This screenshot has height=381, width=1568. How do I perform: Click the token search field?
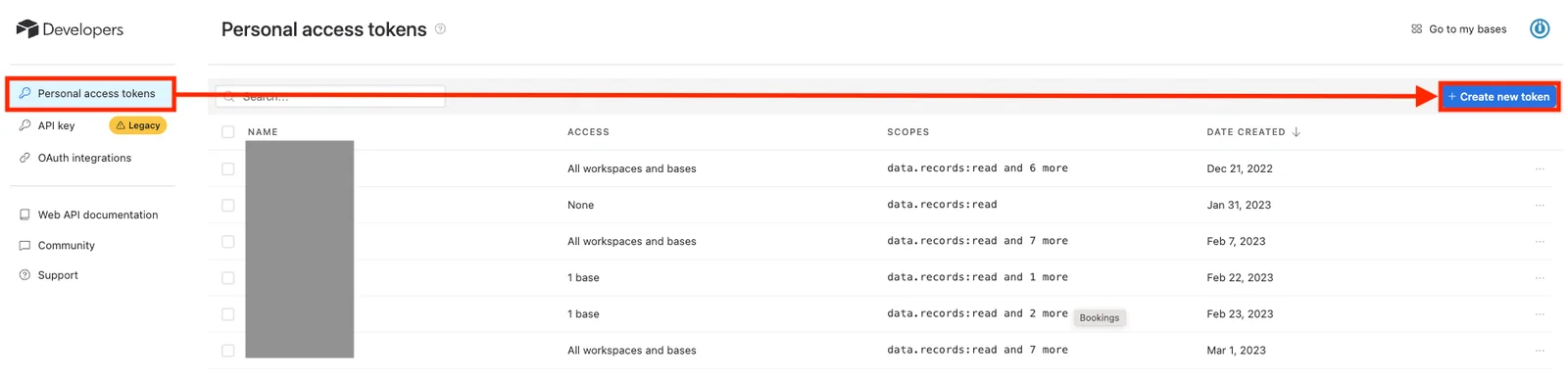pyautogui.click(x=330, y=97)
